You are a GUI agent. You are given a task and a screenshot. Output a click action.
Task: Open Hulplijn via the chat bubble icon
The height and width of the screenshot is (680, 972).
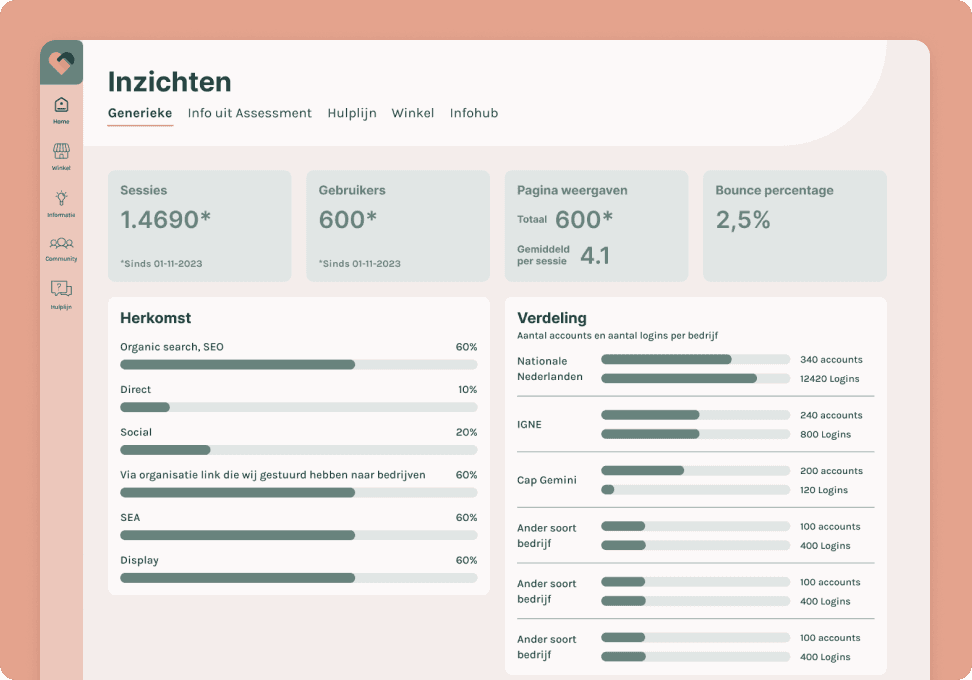60,294
